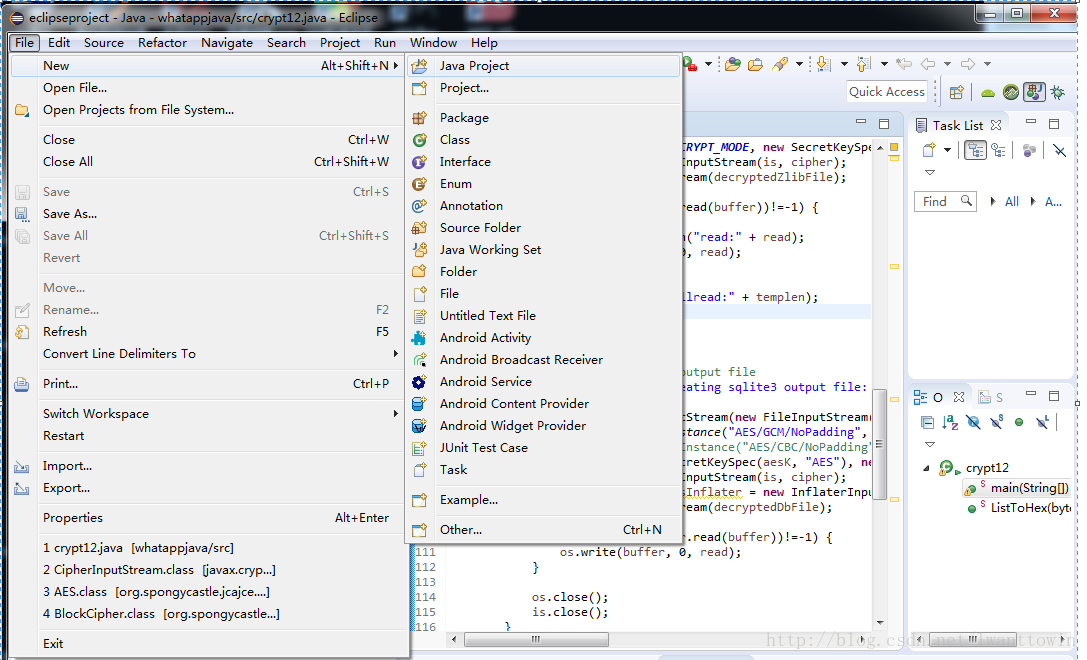Open the Navigate menu
1087x660 pixels.
227,42
